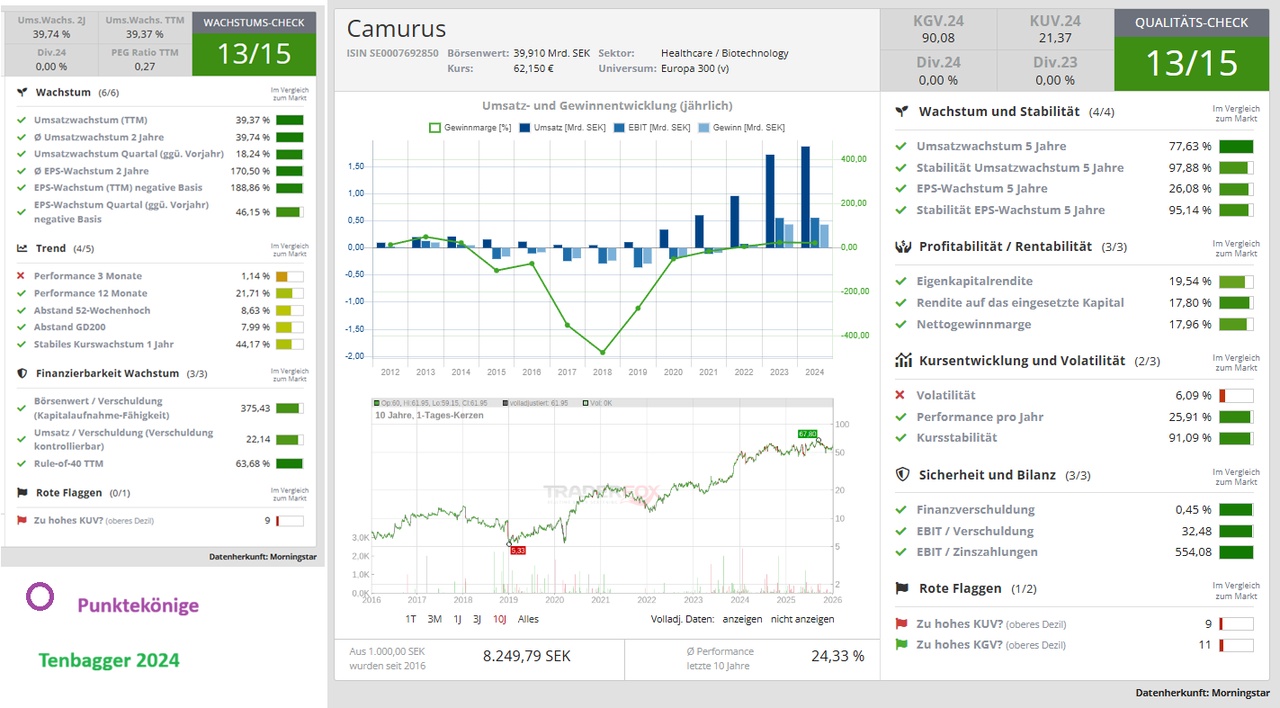This screenshot has height=708, width=1280.
Task: Select the 3M chart time range
Action: click(x=434, y=619)
